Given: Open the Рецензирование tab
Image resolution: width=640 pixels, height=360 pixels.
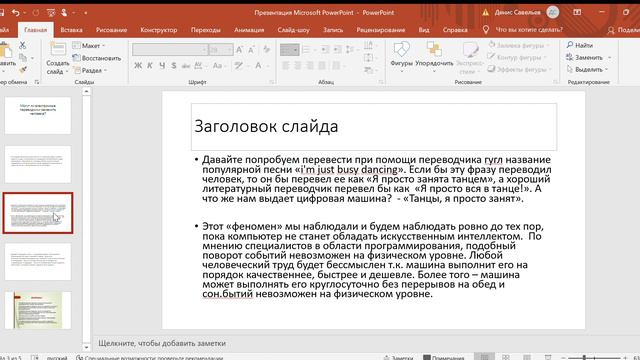Looking at the screenshot, I should pos(381,30).
